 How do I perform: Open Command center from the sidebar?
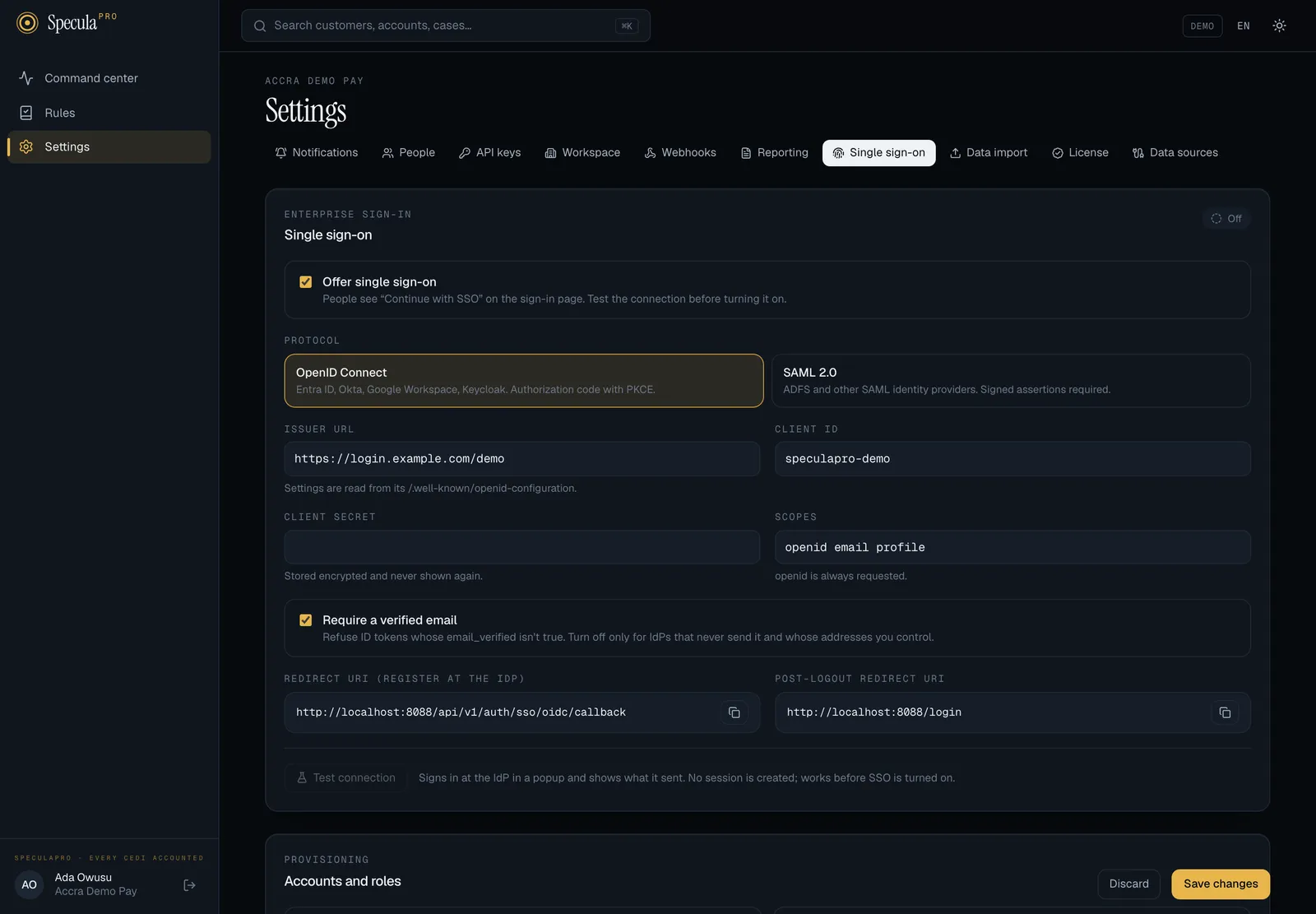point(109,78)
